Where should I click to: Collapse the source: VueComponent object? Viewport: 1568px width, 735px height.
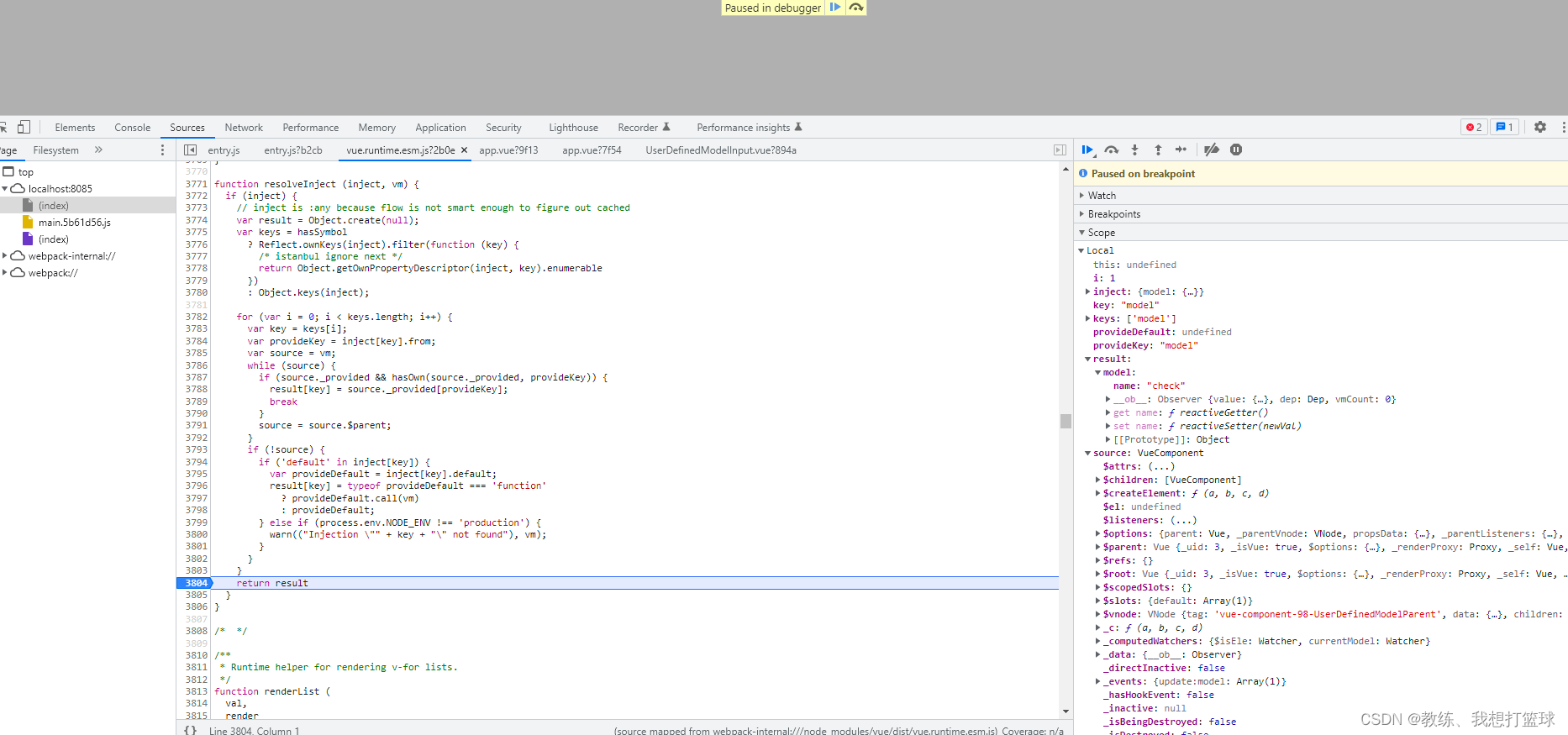[x=1088, y=453]
